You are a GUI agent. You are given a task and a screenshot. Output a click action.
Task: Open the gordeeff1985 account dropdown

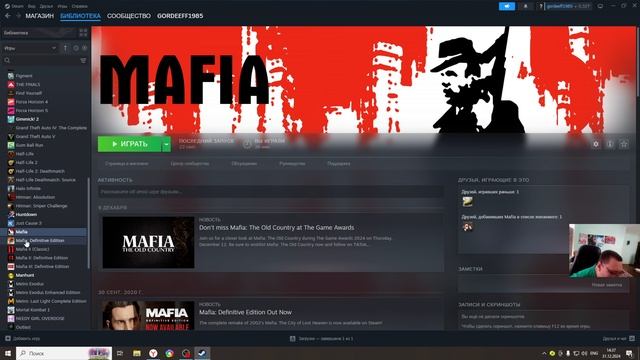coord(568,6)
